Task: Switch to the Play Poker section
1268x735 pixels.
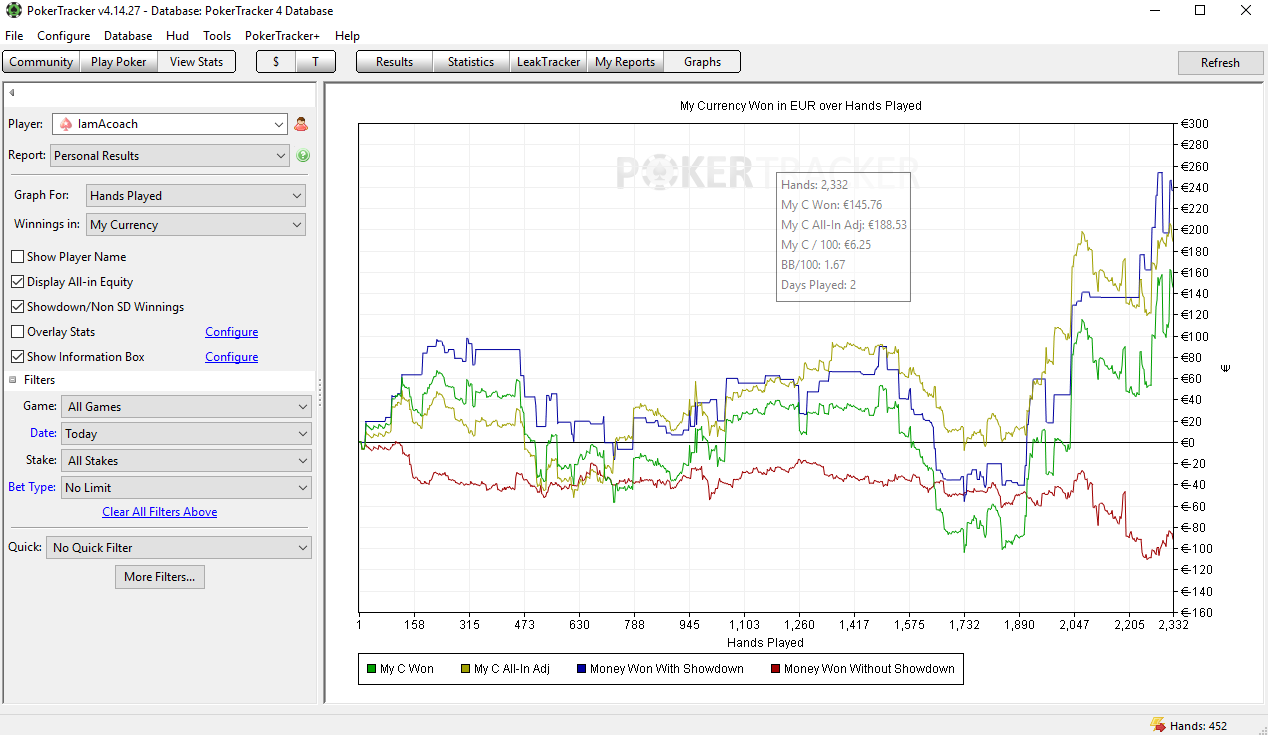Action: pyautogui.click(x=118, y=62)
